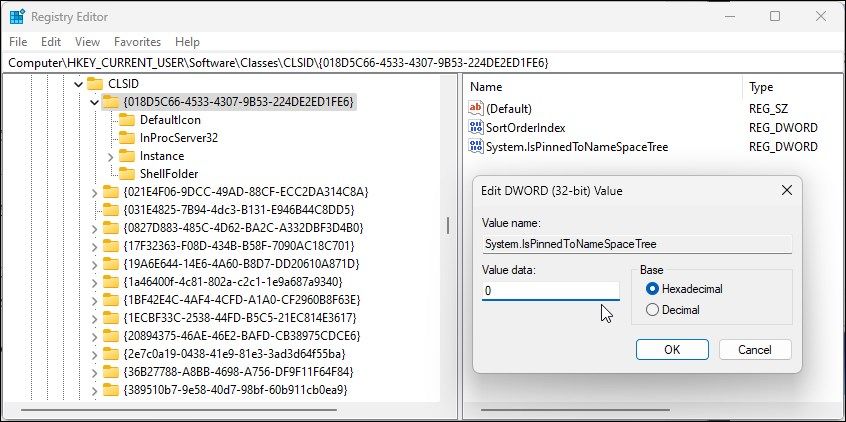Click the ShellFolder folder icon
The width and height of the screenshot is (846, 422).
[x=127, y=174]
